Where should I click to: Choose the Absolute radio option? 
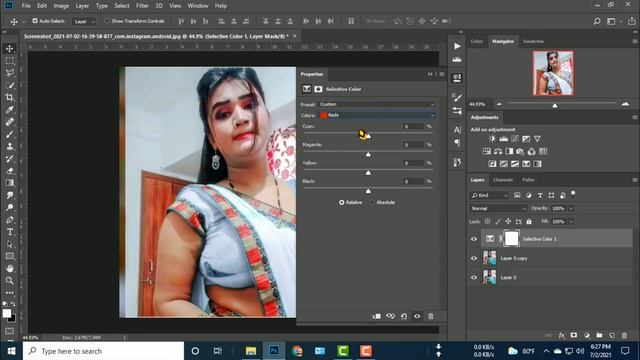pyautogui.click(x=372, y=202)
